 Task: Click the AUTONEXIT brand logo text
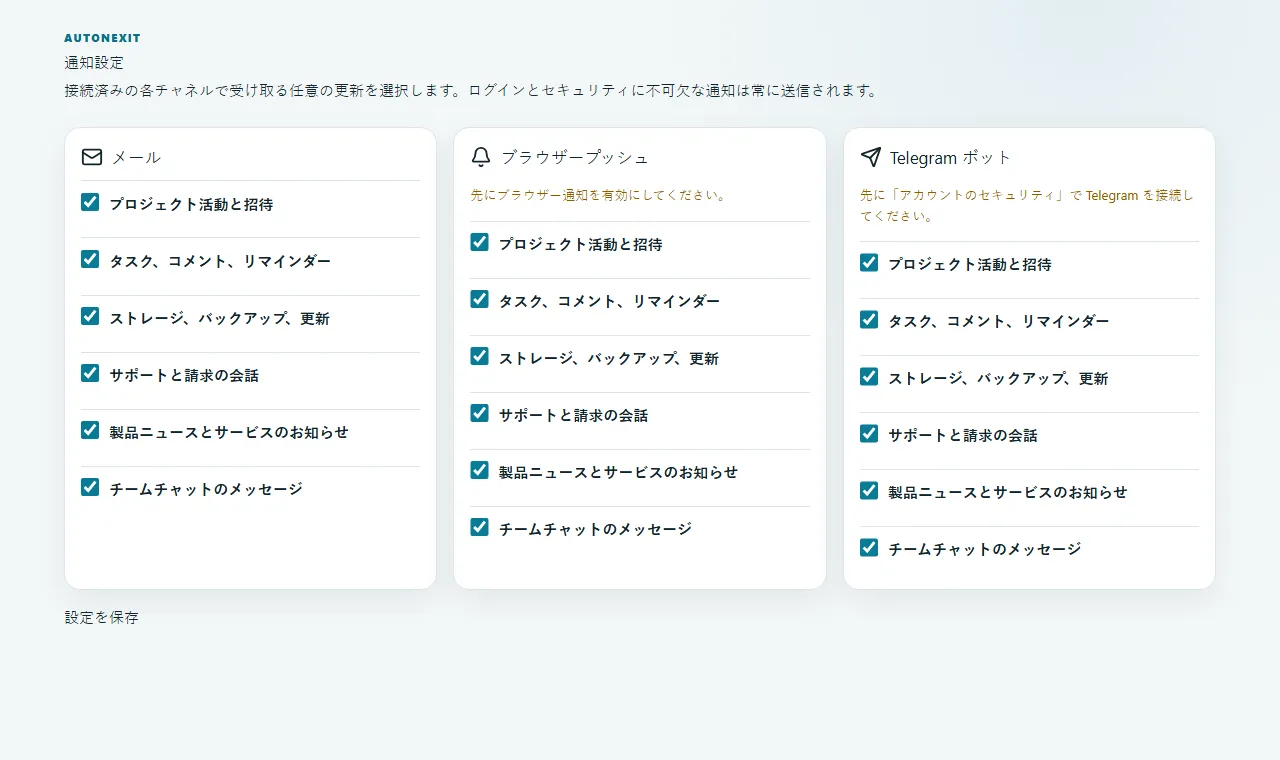coord(103,38)
